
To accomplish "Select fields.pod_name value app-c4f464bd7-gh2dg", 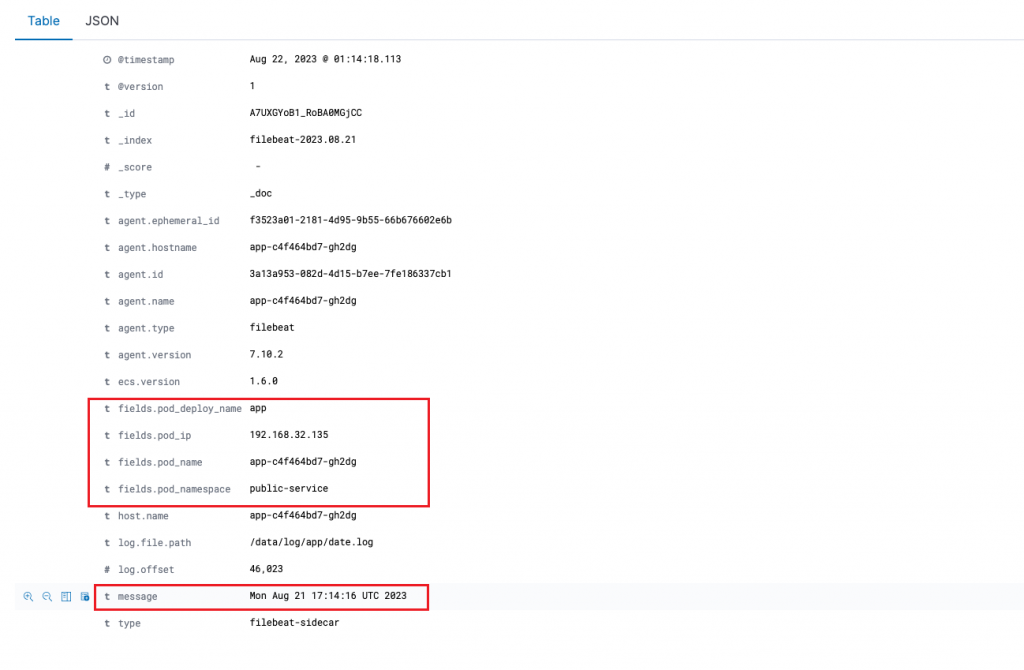I will [303, 461].
